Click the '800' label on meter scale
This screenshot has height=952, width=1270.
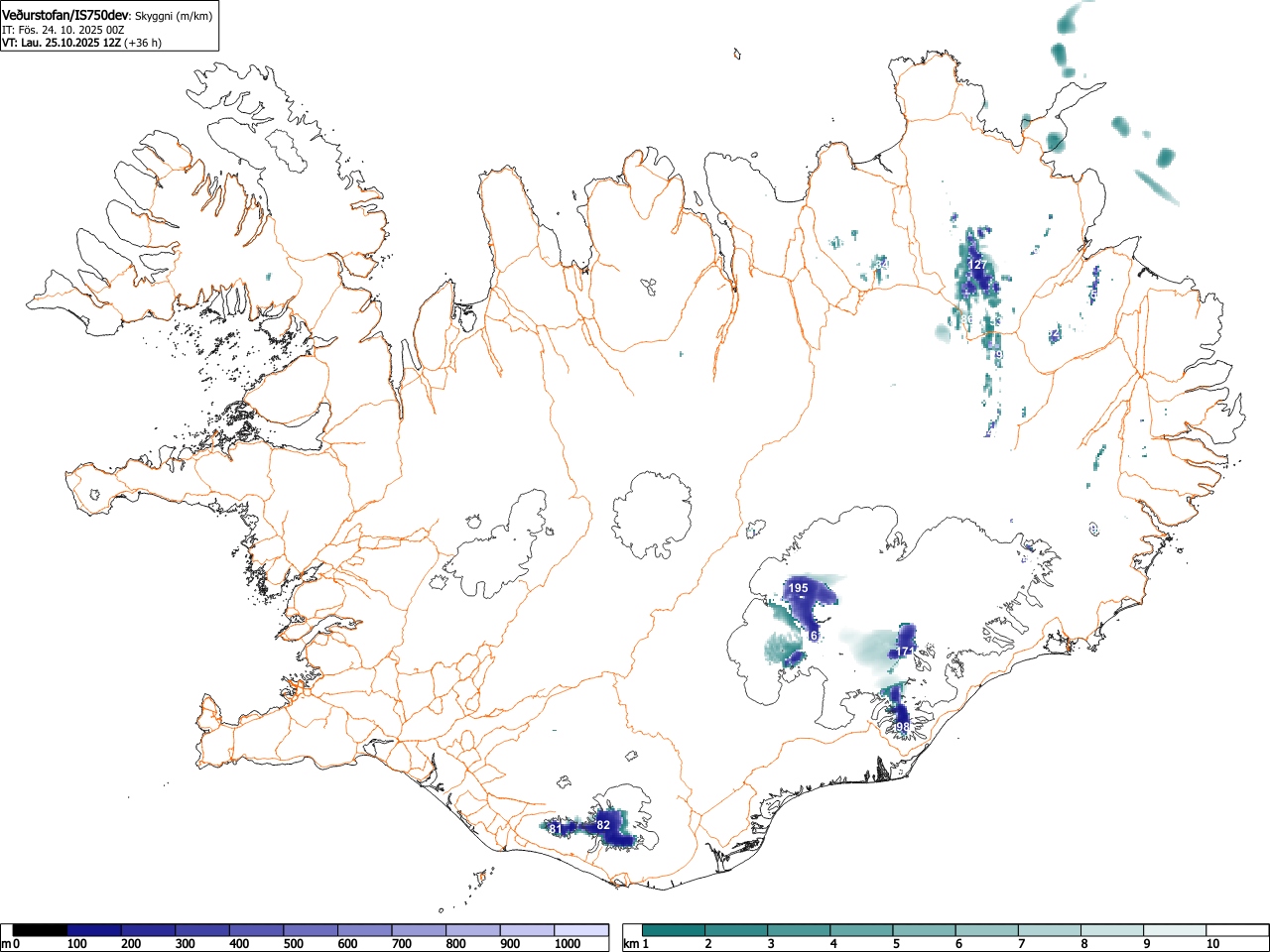pyautogui.click(x=455, y=944)
